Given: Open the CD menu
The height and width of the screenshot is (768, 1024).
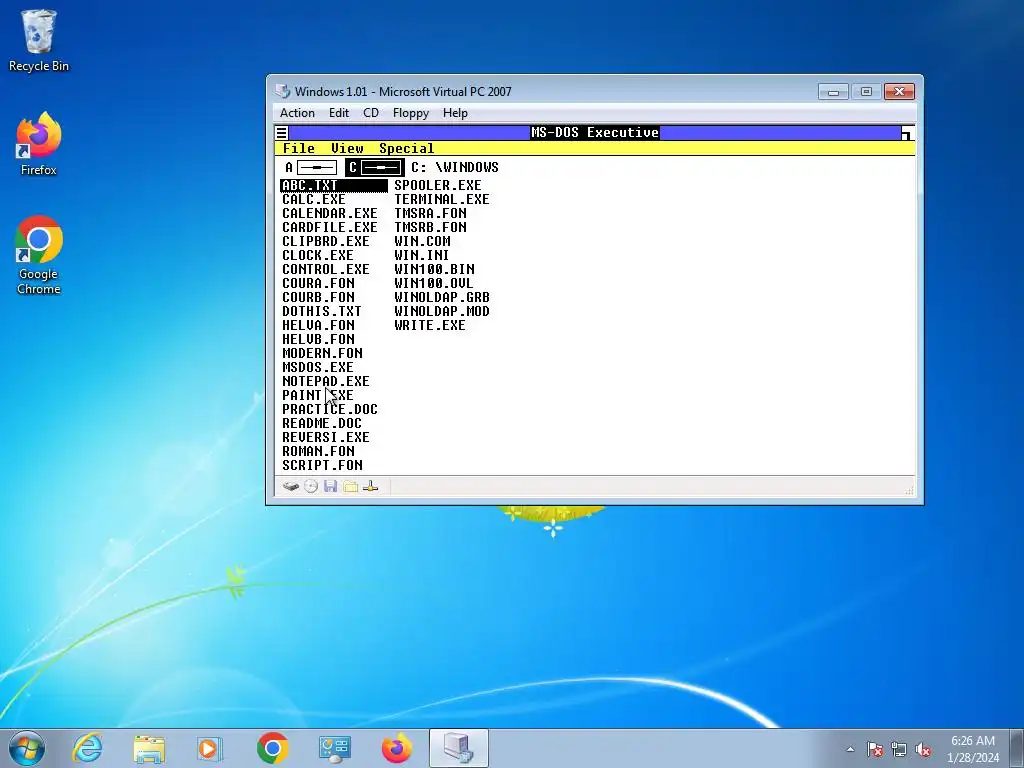Looking at the screenshot, I should tap(371, 113).
